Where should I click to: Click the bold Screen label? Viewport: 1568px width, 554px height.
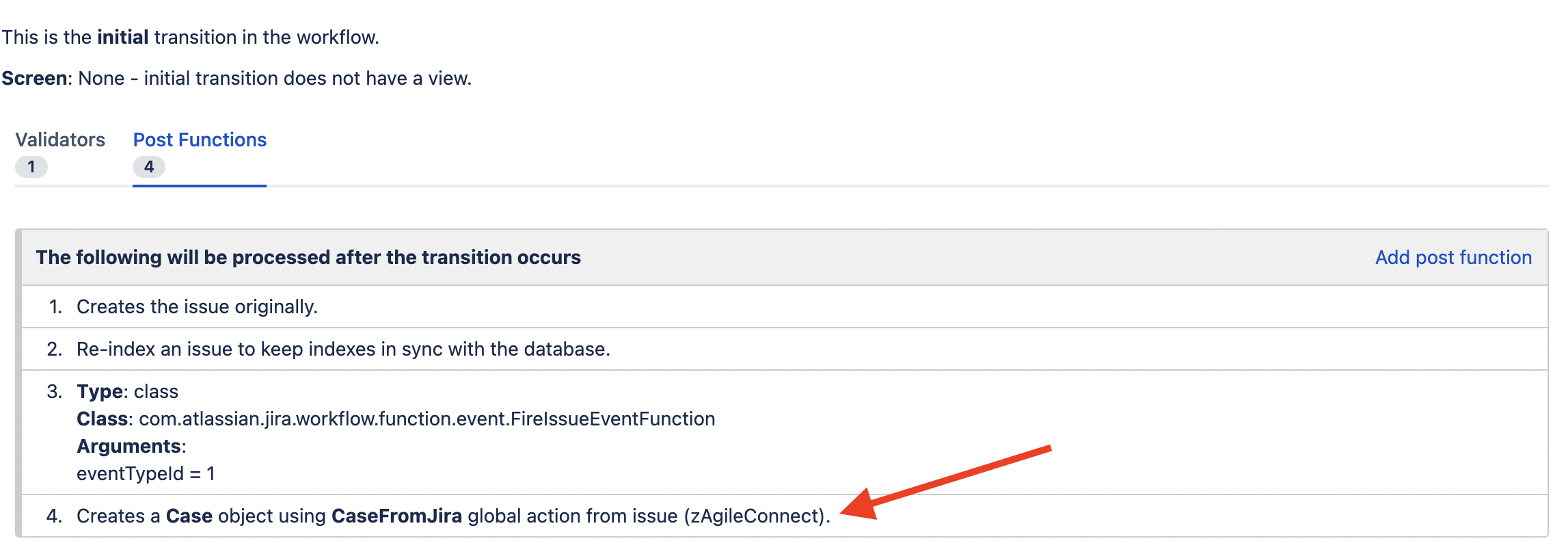pyautogui.click(x=34, y=79)
